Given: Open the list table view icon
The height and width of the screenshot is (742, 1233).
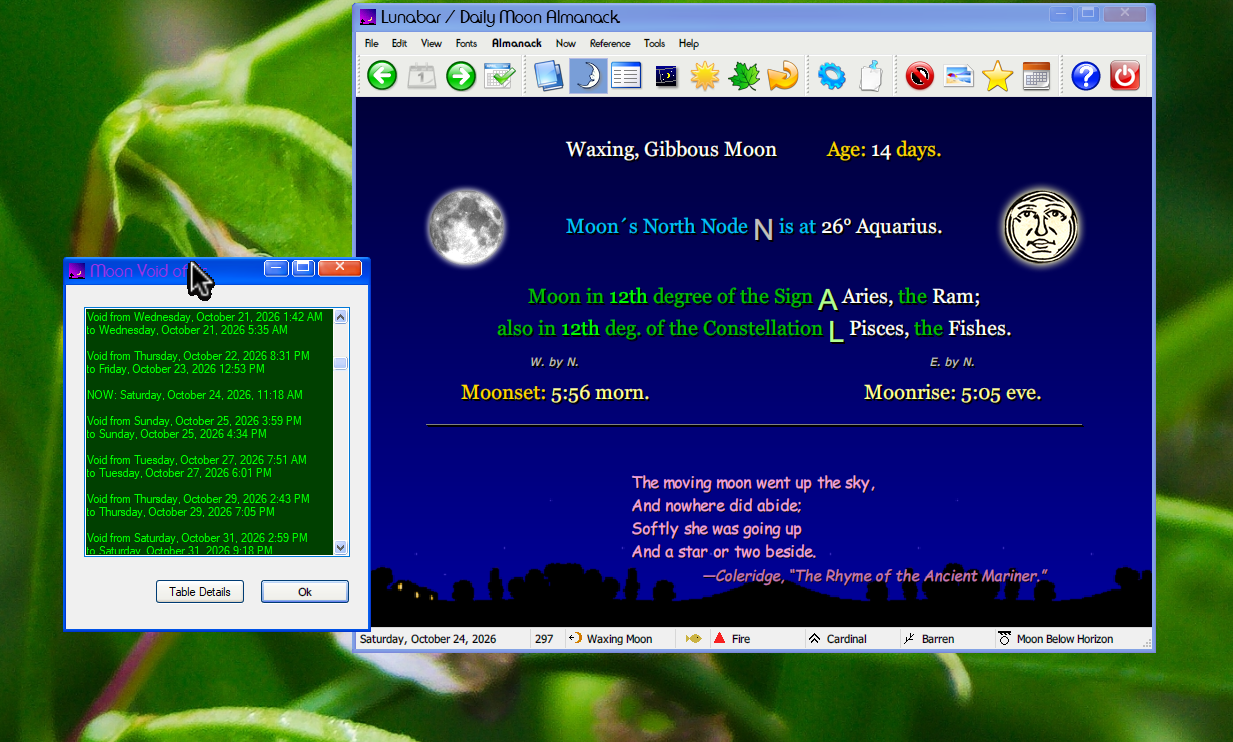Looking at the screenshot, I should click(x=626, y=76).
